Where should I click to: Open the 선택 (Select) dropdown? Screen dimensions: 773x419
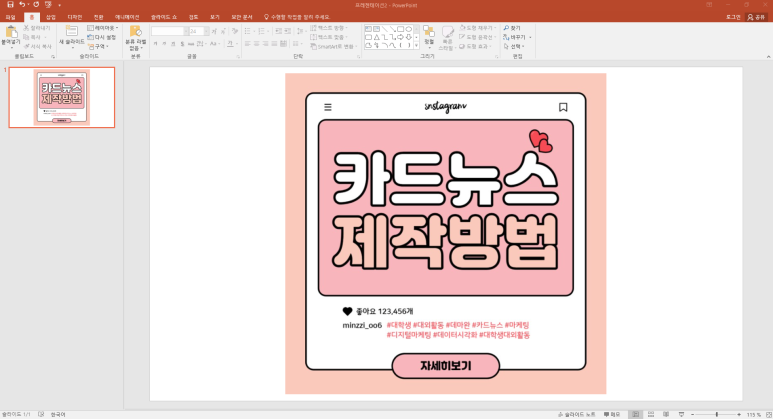(514, 46)
